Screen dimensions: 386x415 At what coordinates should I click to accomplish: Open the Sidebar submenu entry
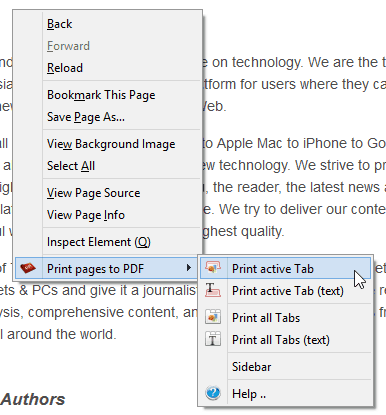click(x=286, y=367)
